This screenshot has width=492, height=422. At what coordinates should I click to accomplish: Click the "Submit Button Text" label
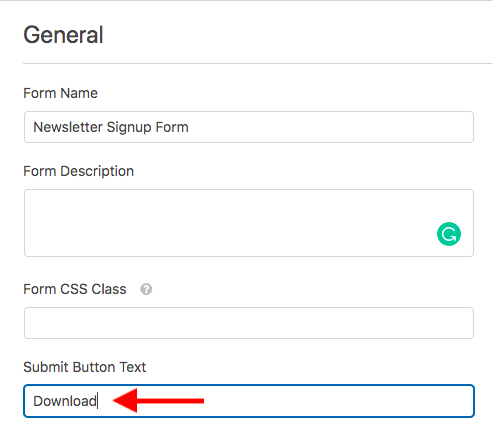tap(85, 367)
